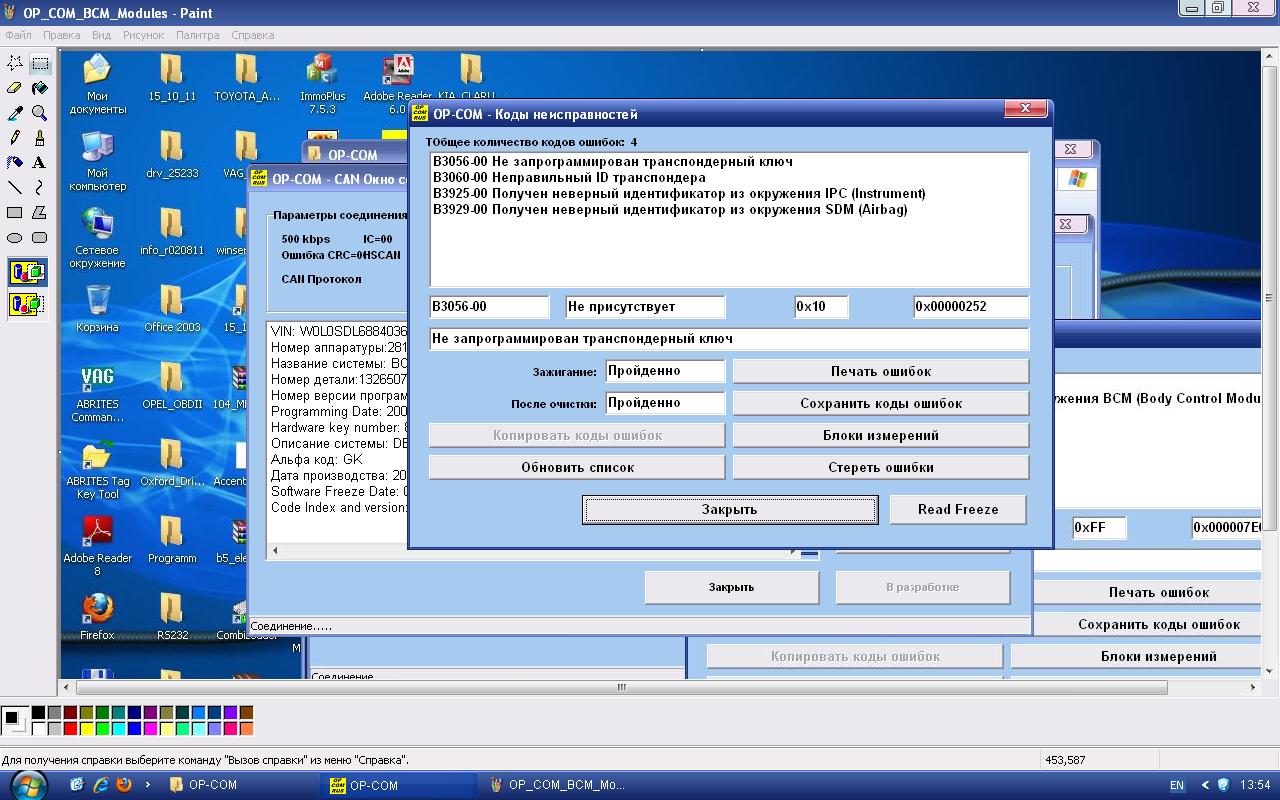The image size is (1280, 800).
Task: Open Сетевое окружение desktop icon
Action: (97, 238)
